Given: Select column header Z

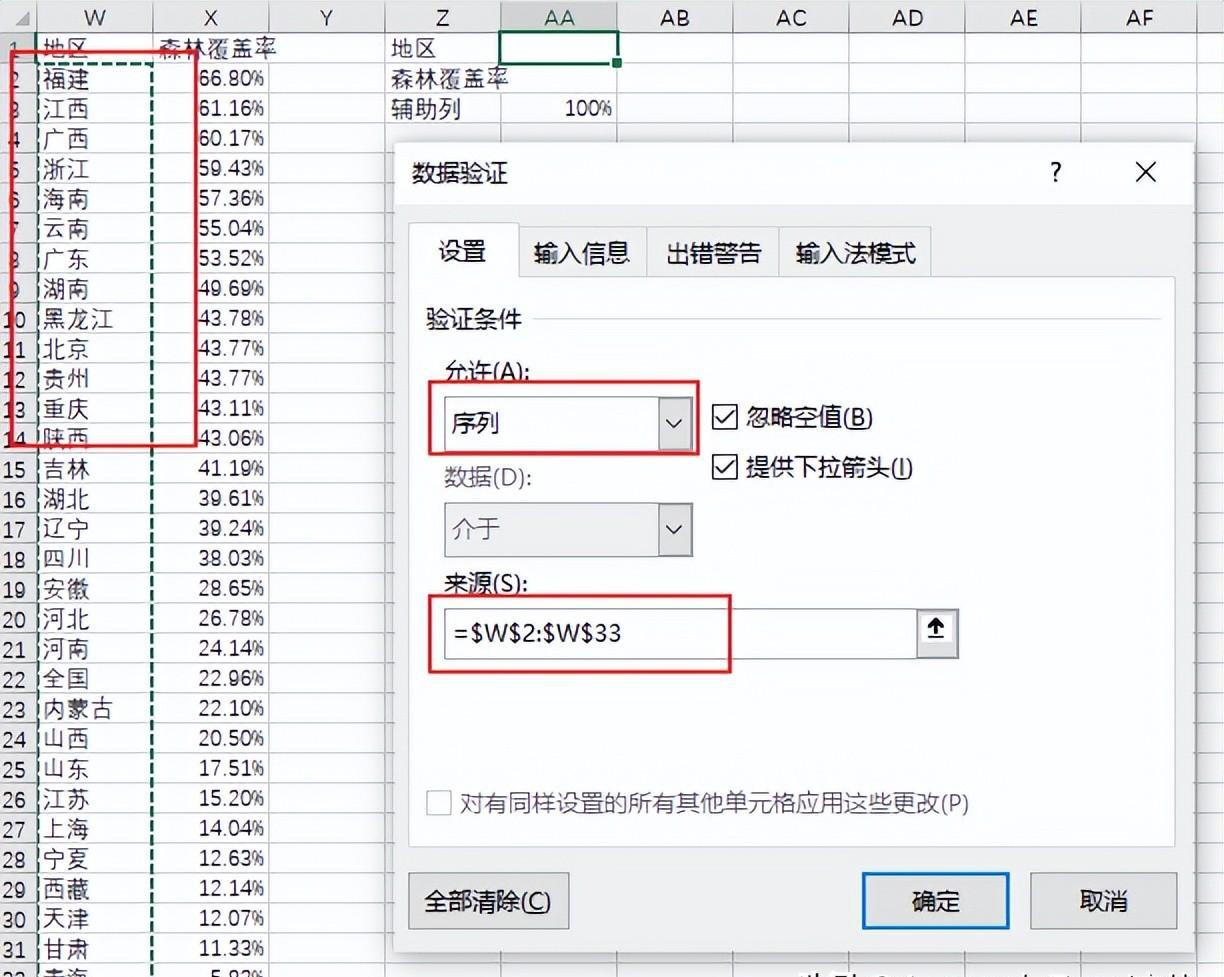Looking at the screenshot, I should [x=443, y=17].
